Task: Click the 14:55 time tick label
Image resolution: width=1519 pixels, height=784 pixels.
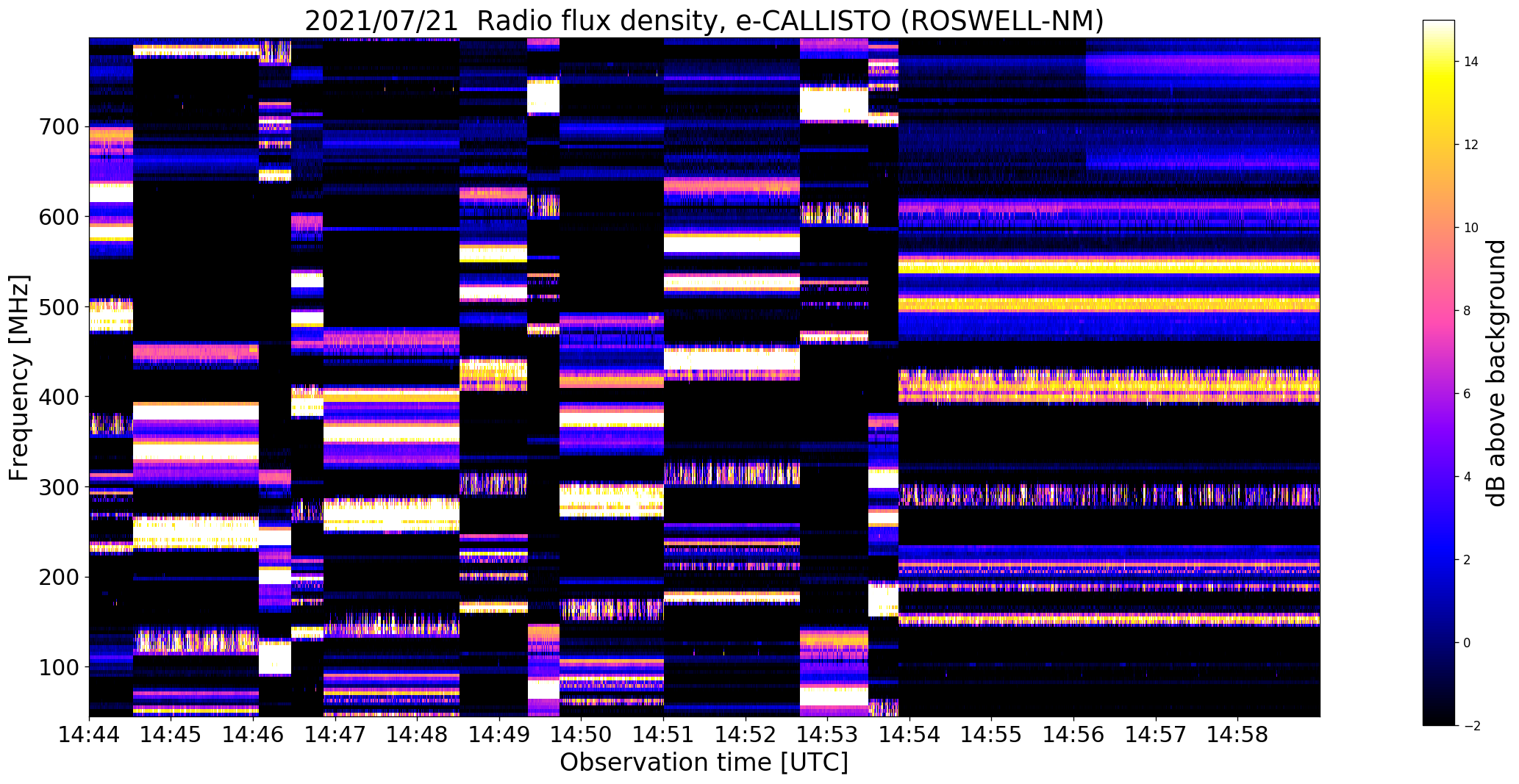Action: click(x=992, y=735)
